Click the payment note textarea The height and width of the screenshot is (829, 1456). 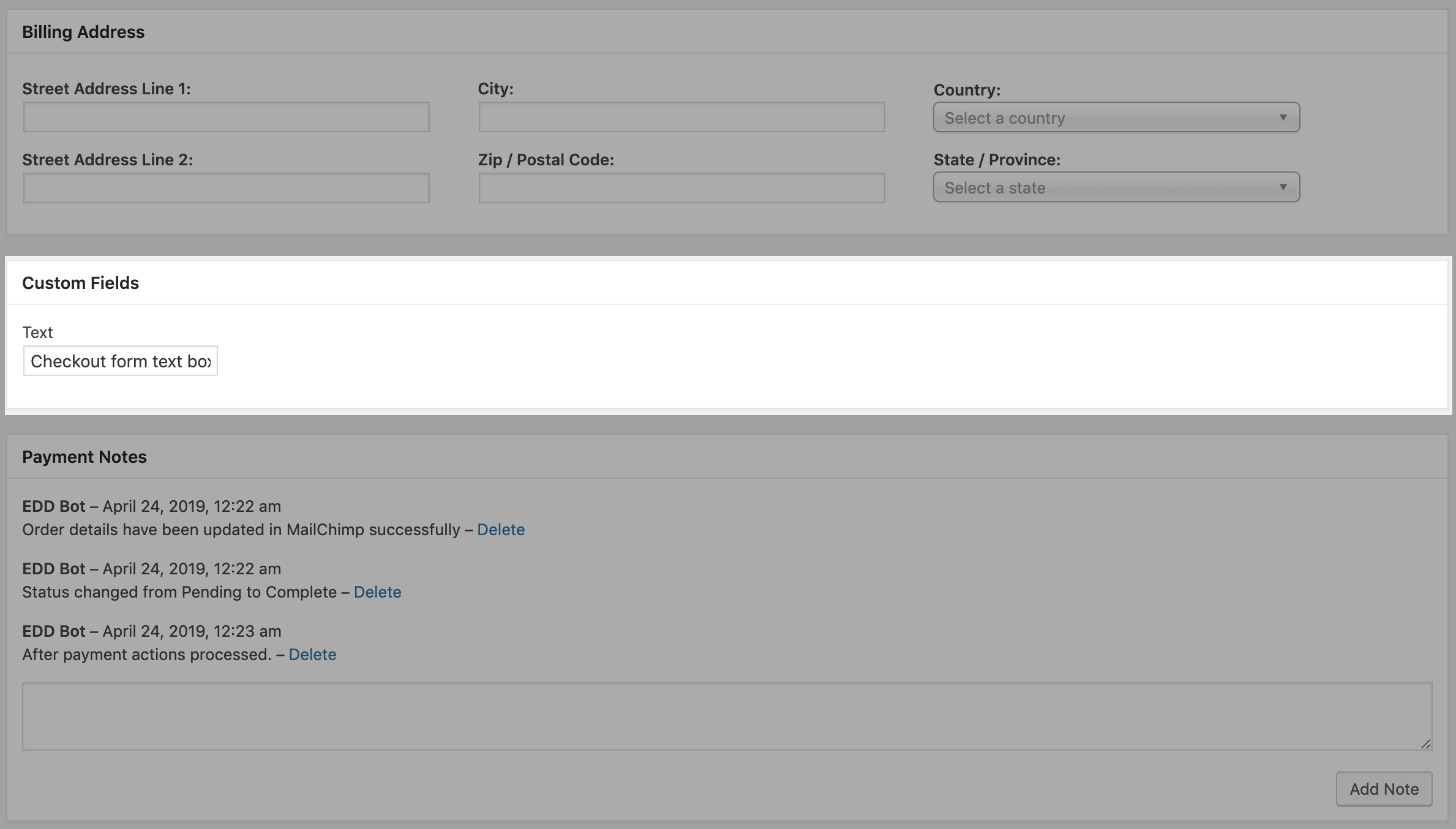(727, 716)
